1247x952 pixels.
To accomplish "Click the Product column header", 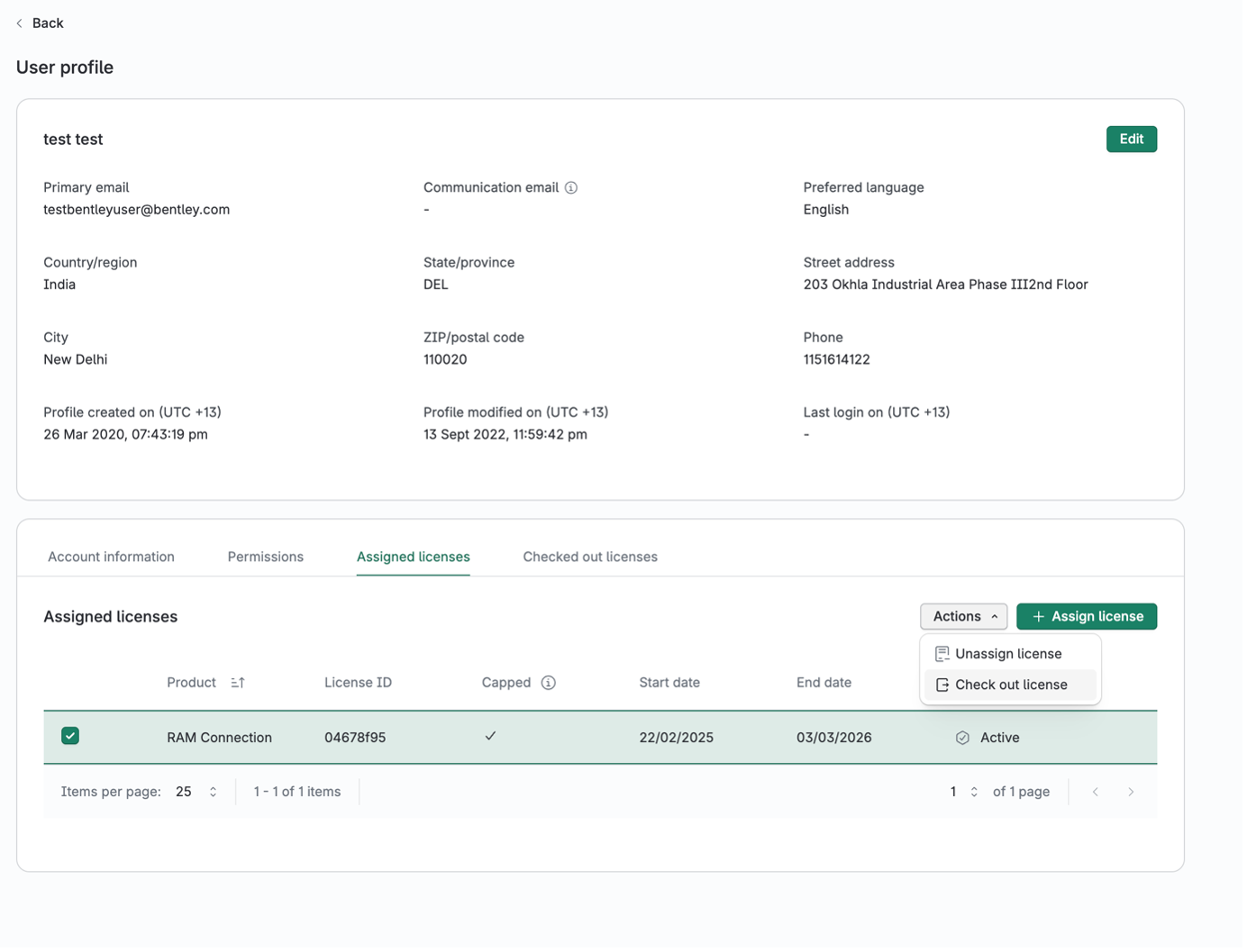I will (x=191, y=683).
